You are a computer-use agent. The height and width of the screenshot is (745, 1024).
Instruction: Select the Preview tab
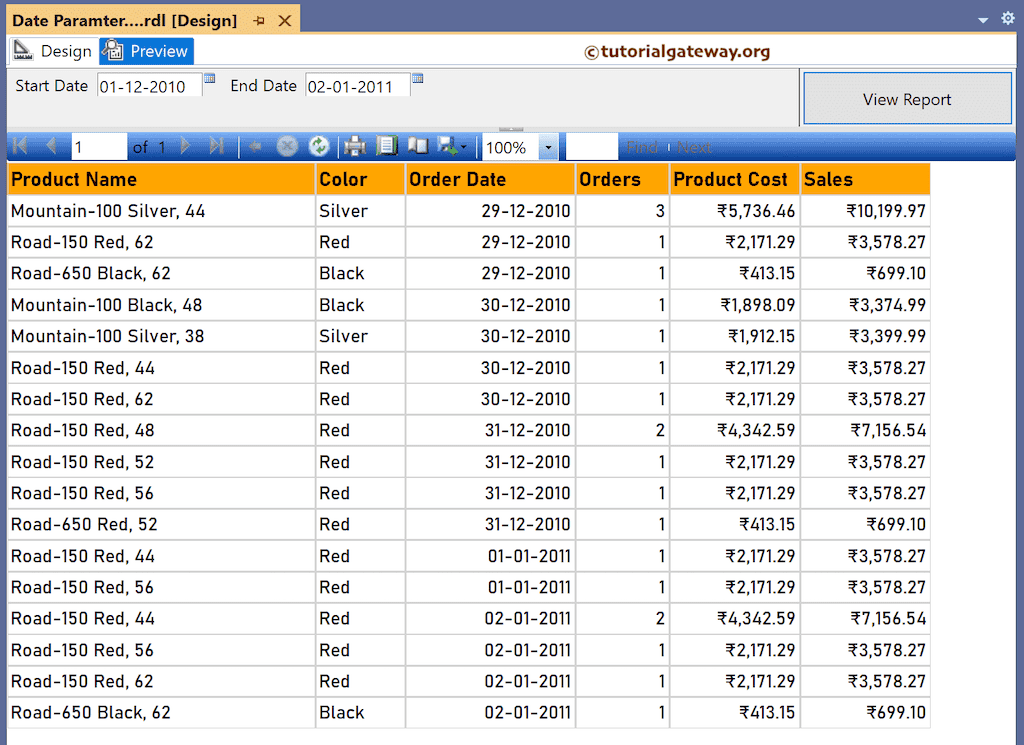pos(146,50)
